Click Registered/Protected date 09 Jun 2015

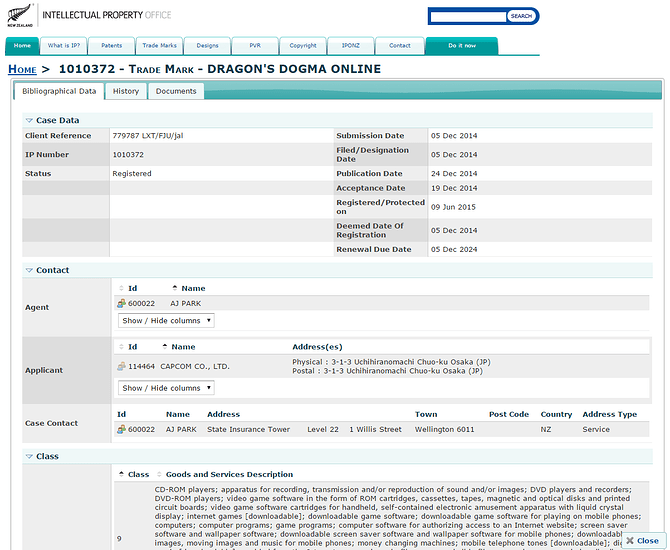(x=453, y=207)
